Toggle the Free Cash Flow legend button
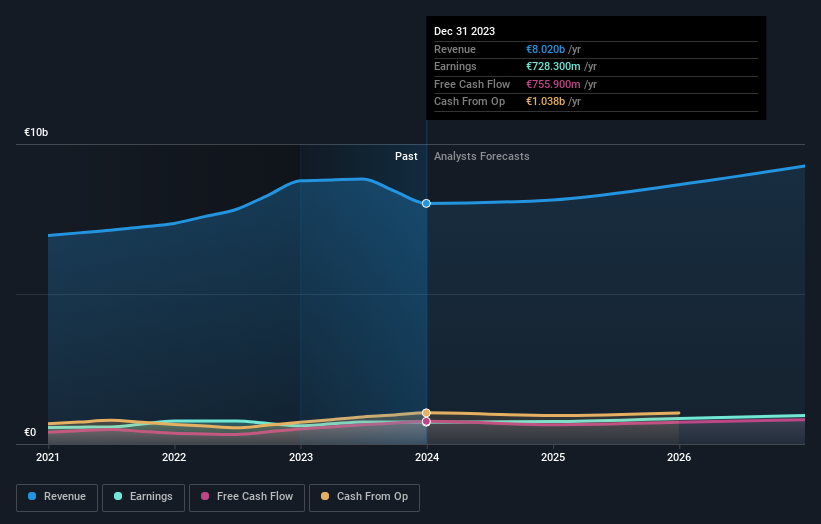This screenshot has width=821, height=524. [x=247, y=497]
